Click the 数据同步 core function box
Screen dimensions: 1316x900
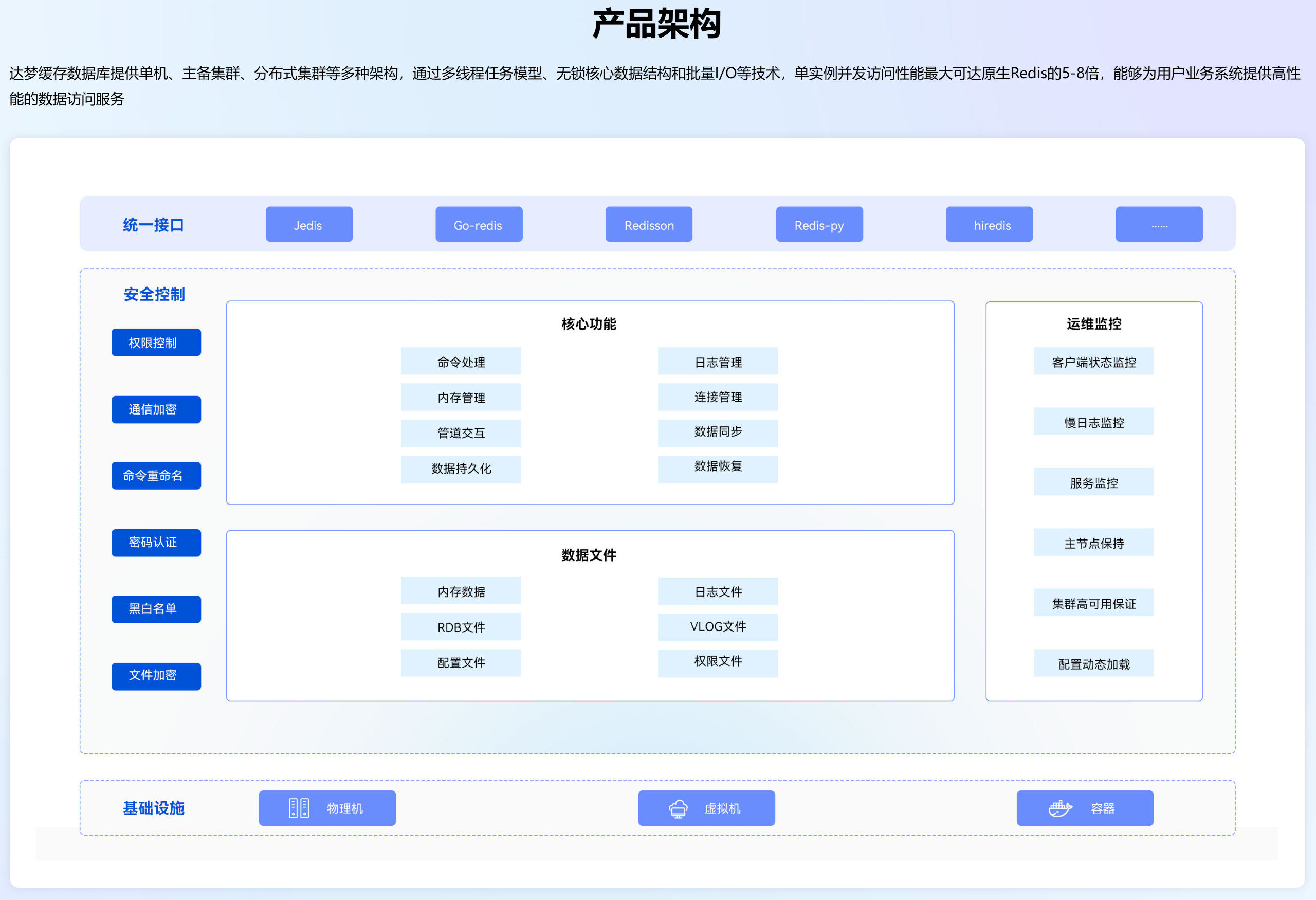718,434
